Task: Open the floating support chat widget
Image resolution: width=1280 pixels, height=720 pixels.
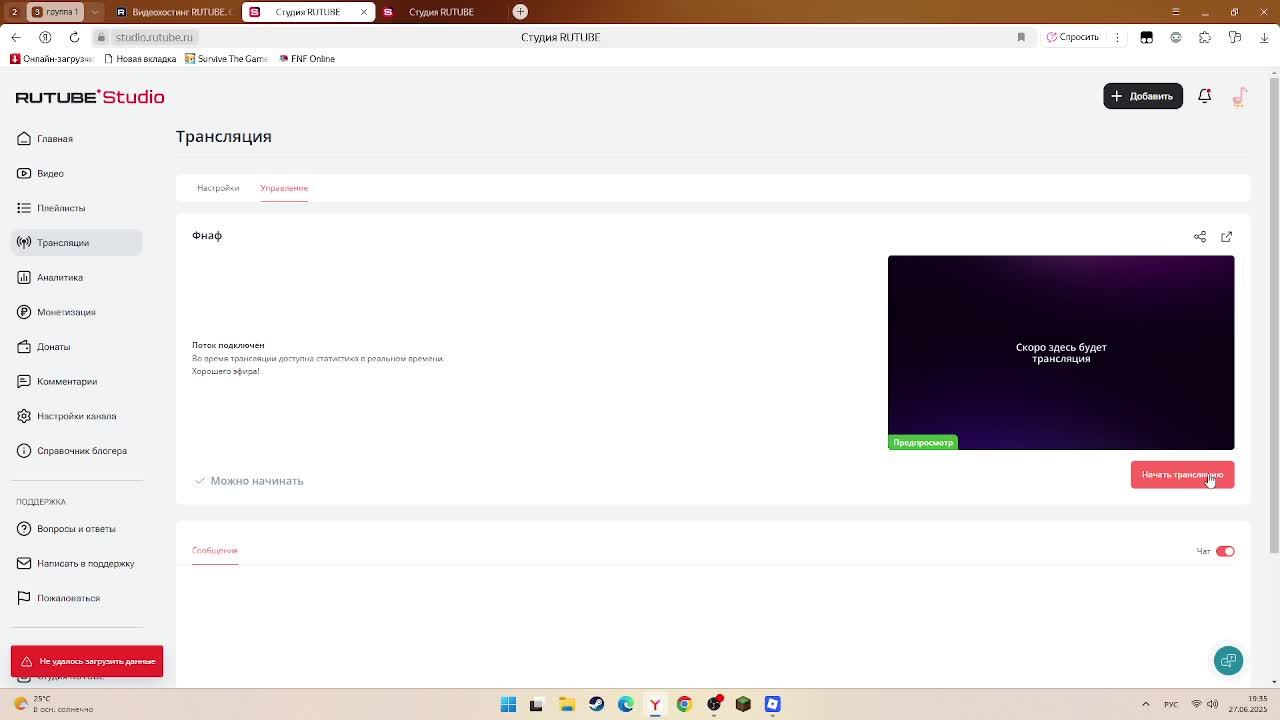Action: (1229, 660)
